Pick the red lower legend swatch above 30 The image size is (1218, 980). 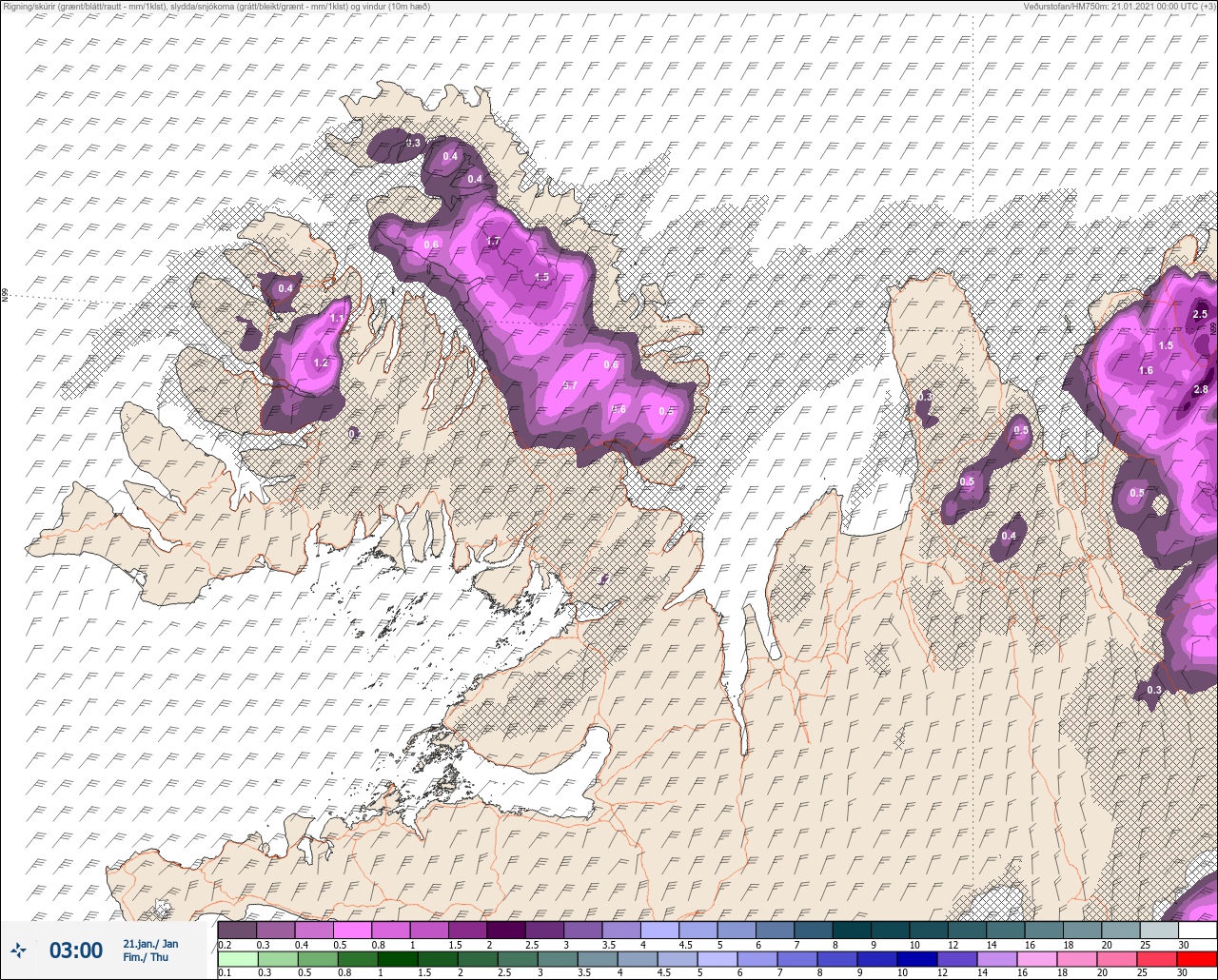pos(1197,959)
